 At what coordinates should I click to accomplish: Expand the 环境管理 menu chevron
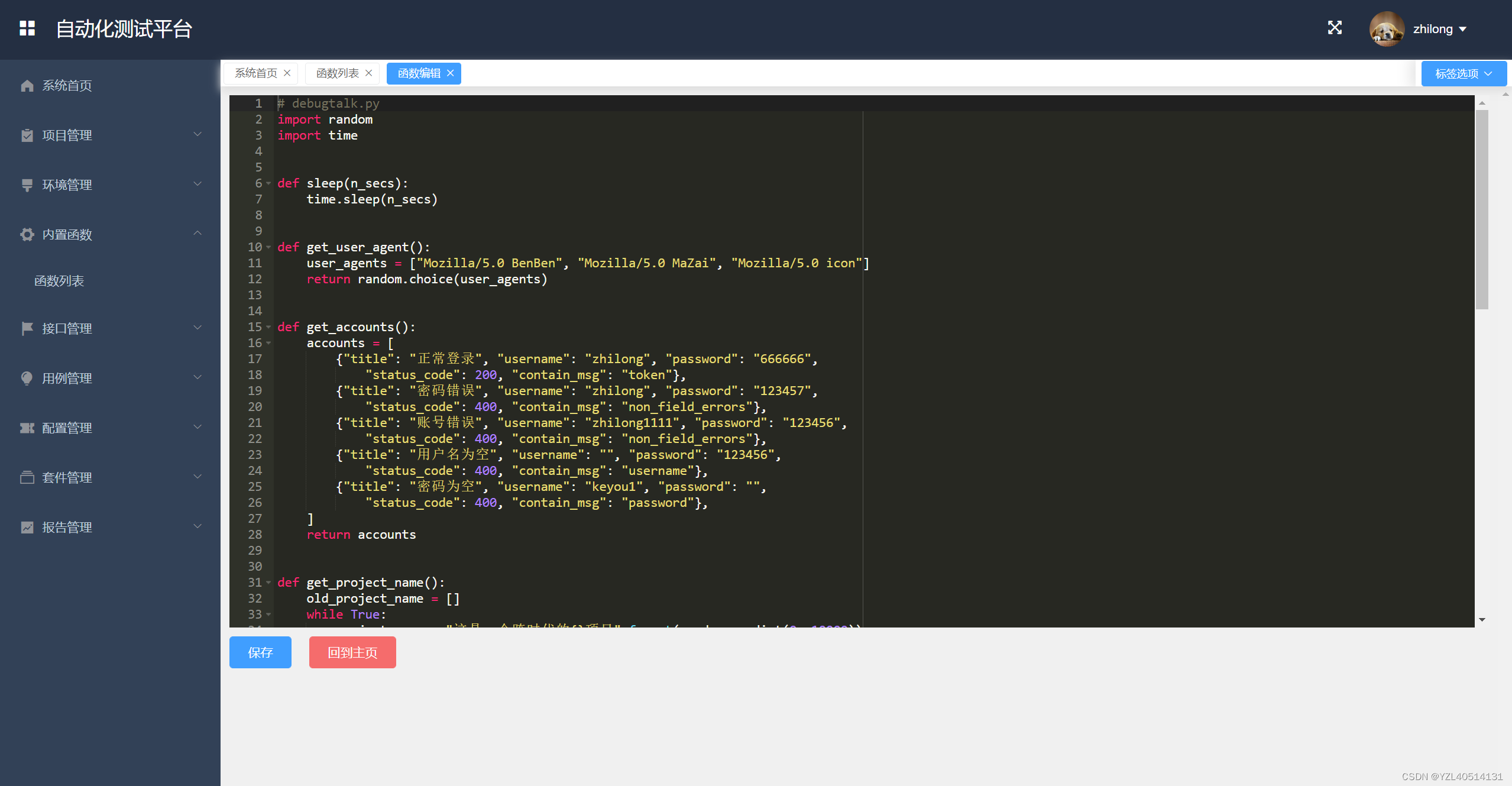(x=198, y=185)
